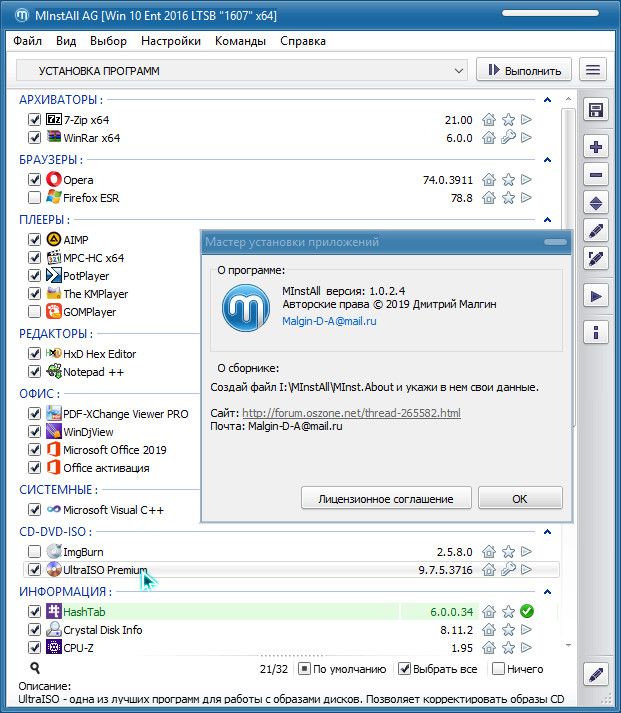621x713 pixels.
Task: Click the РЕДАКТОРЫ category heading
Action: pyautogui.click(x=55, y=333)
